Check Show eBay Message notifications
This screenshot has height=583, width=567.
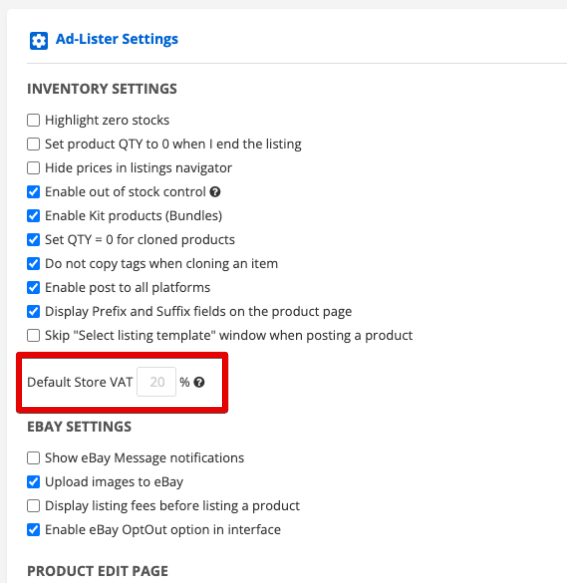coord(33,458)
